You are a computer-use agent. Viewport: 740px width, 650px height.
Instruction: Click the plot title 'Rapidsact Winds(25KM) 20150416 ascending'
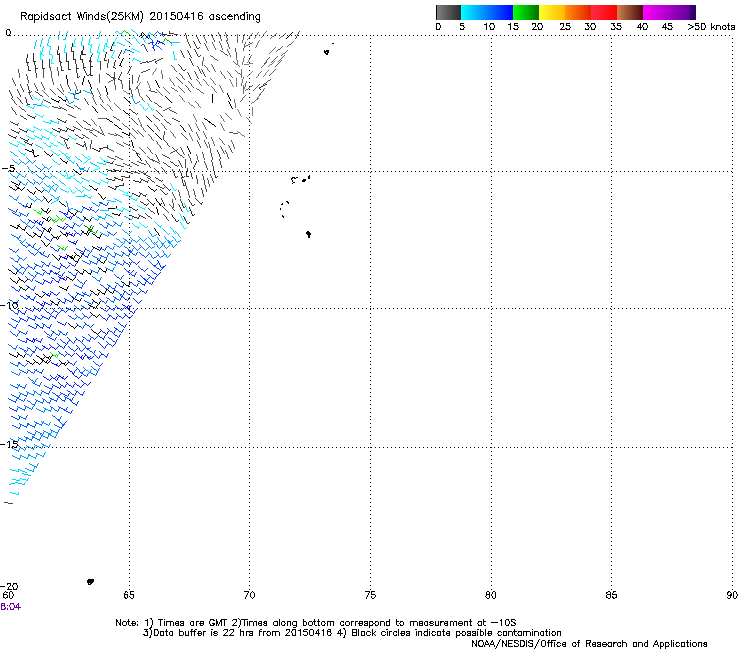(140, 17)
